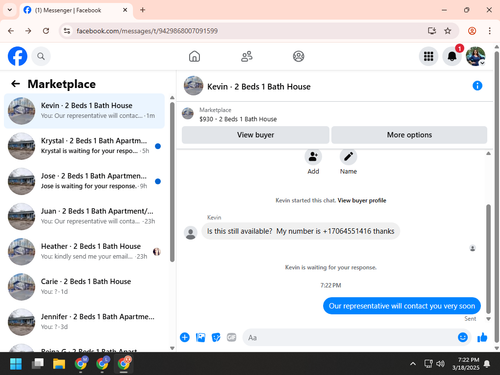Open conversation info icon
The height and width of the screenshot is (375, 500).
pos(477,86)
